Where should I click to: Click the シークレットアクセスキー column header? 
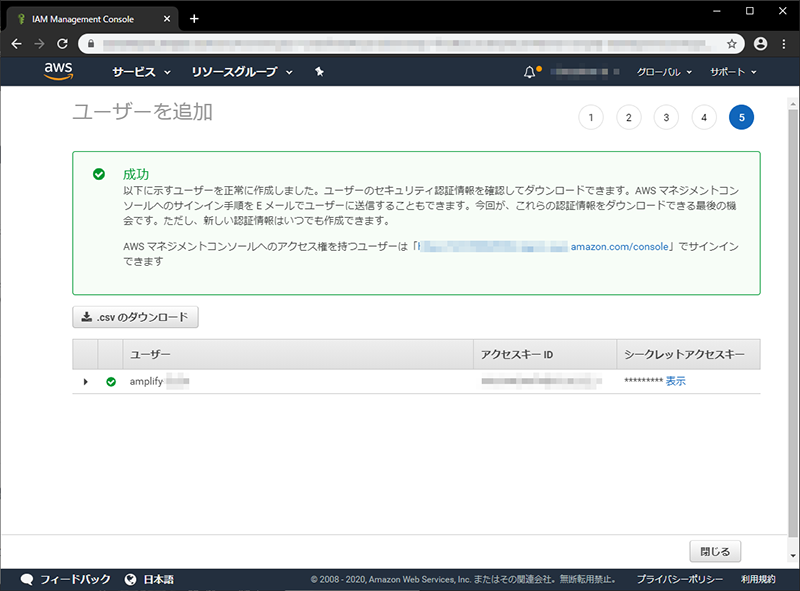point(688,354)
